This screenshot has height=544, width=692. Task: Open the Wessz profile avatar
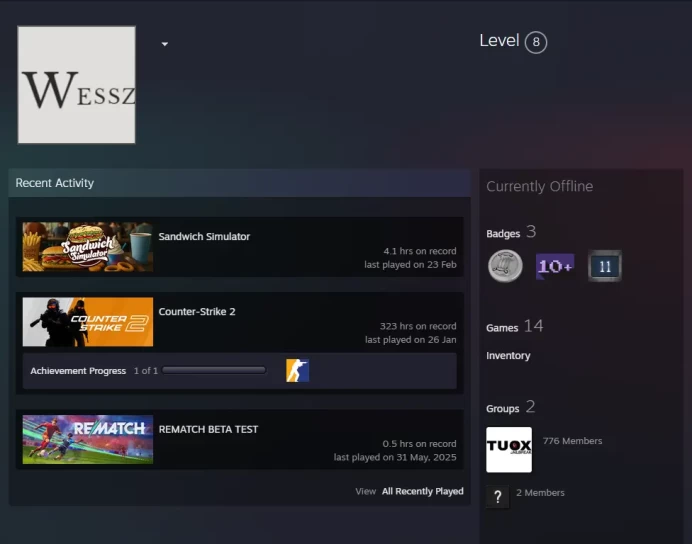pyautogui.click(x=76, y=85)
